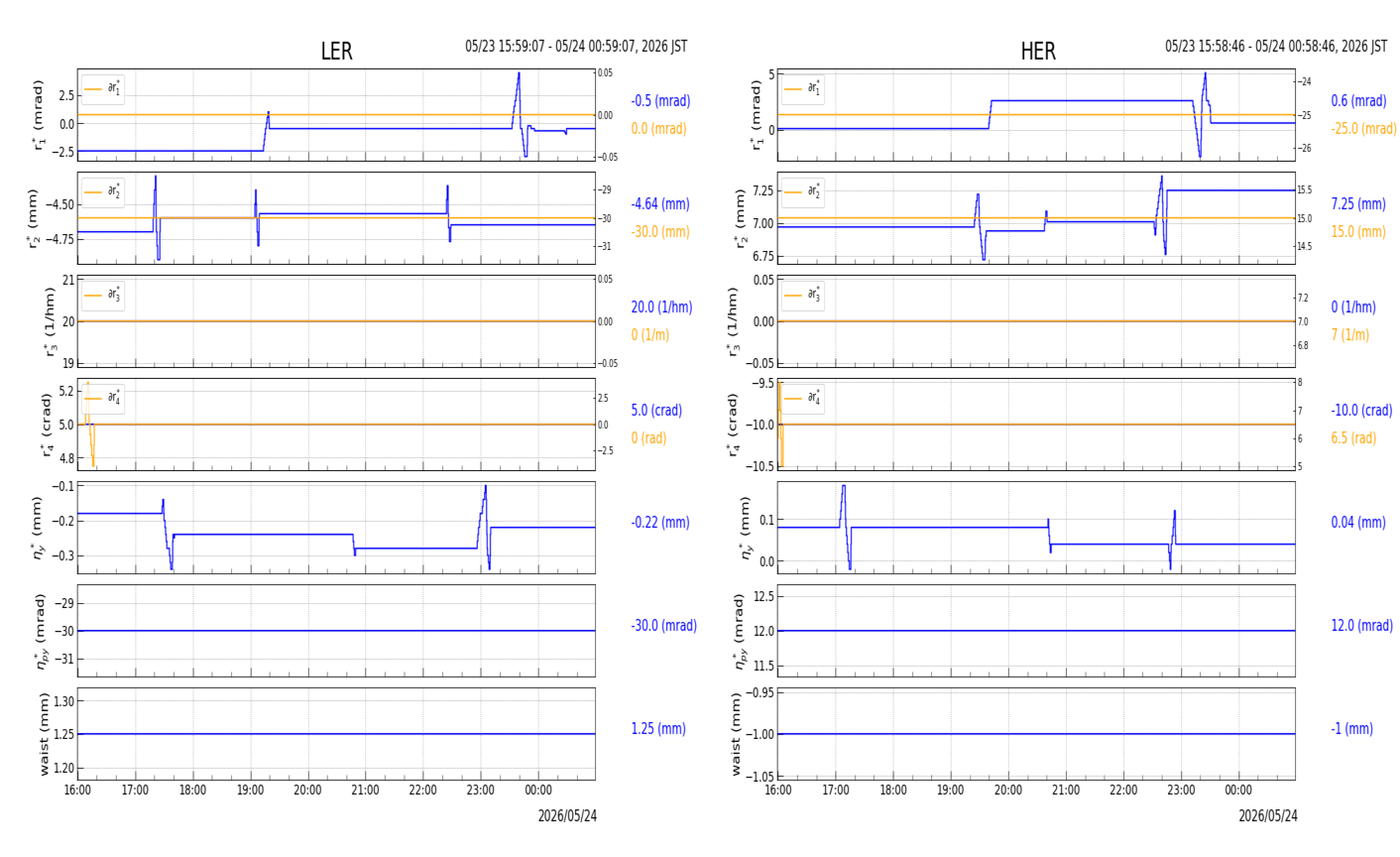Select LER orange value 0.0 (mrad)
This screenshot has height=857, width=1400.
(658, 129)
